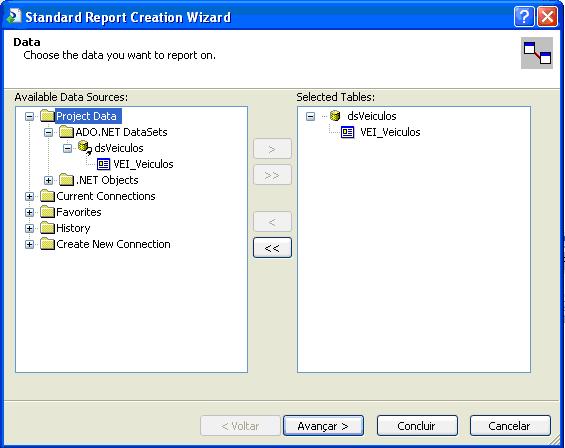This screenshot has height=448, width=565.
Task: Click the Create New Connection folder icon
Action: [47, 244]
